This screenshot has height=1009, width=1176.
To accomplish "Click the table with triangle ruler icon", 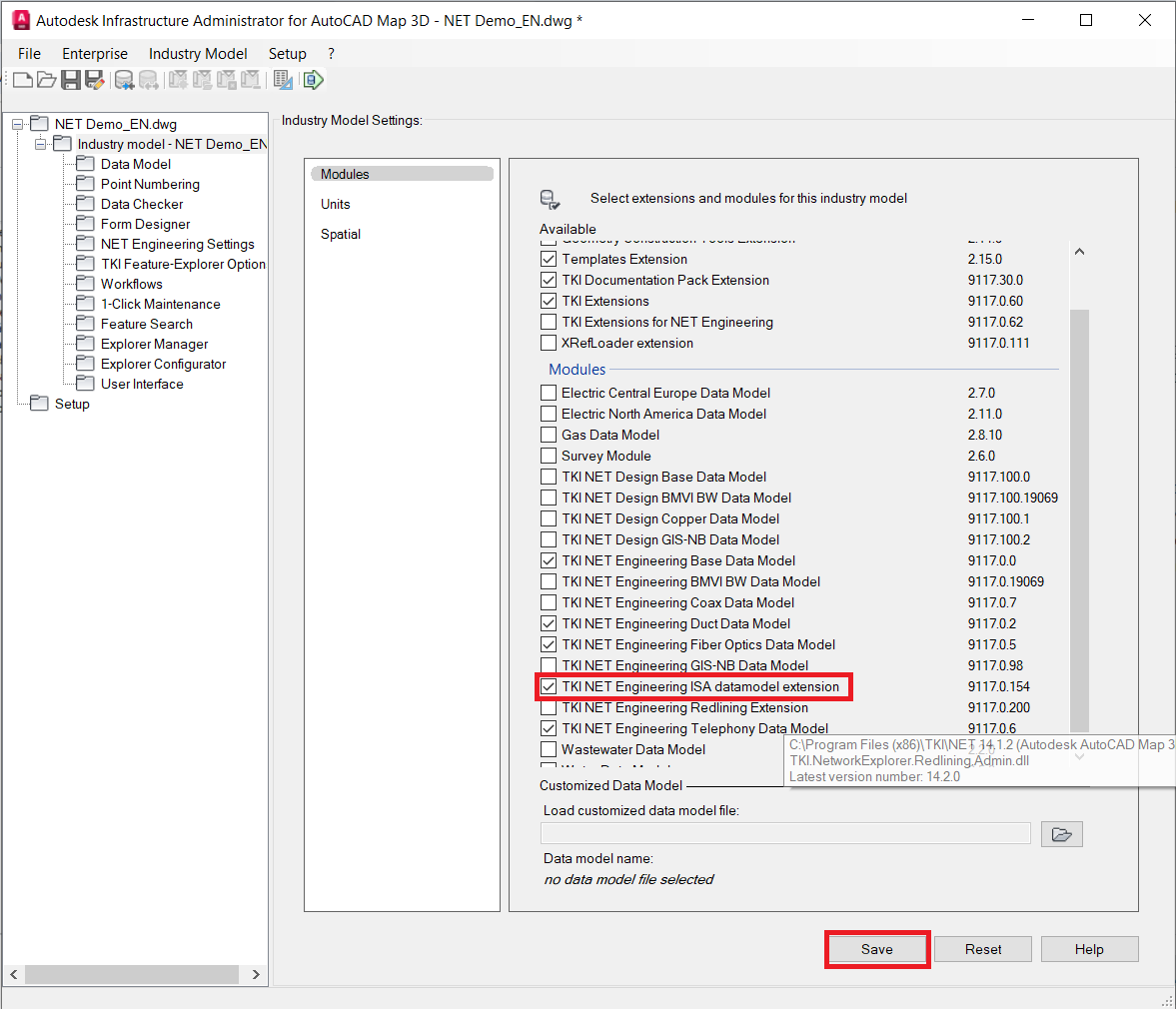I will pos(283,80).
